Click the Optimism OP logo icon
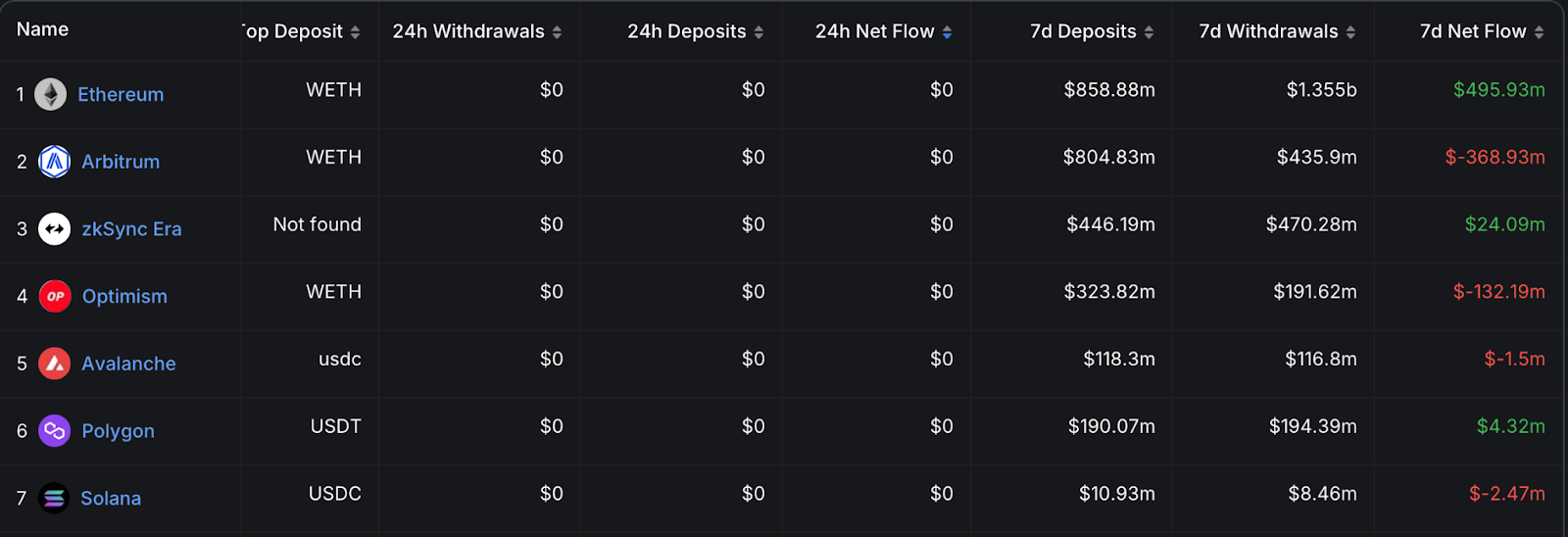 click(x=55, y=296)
